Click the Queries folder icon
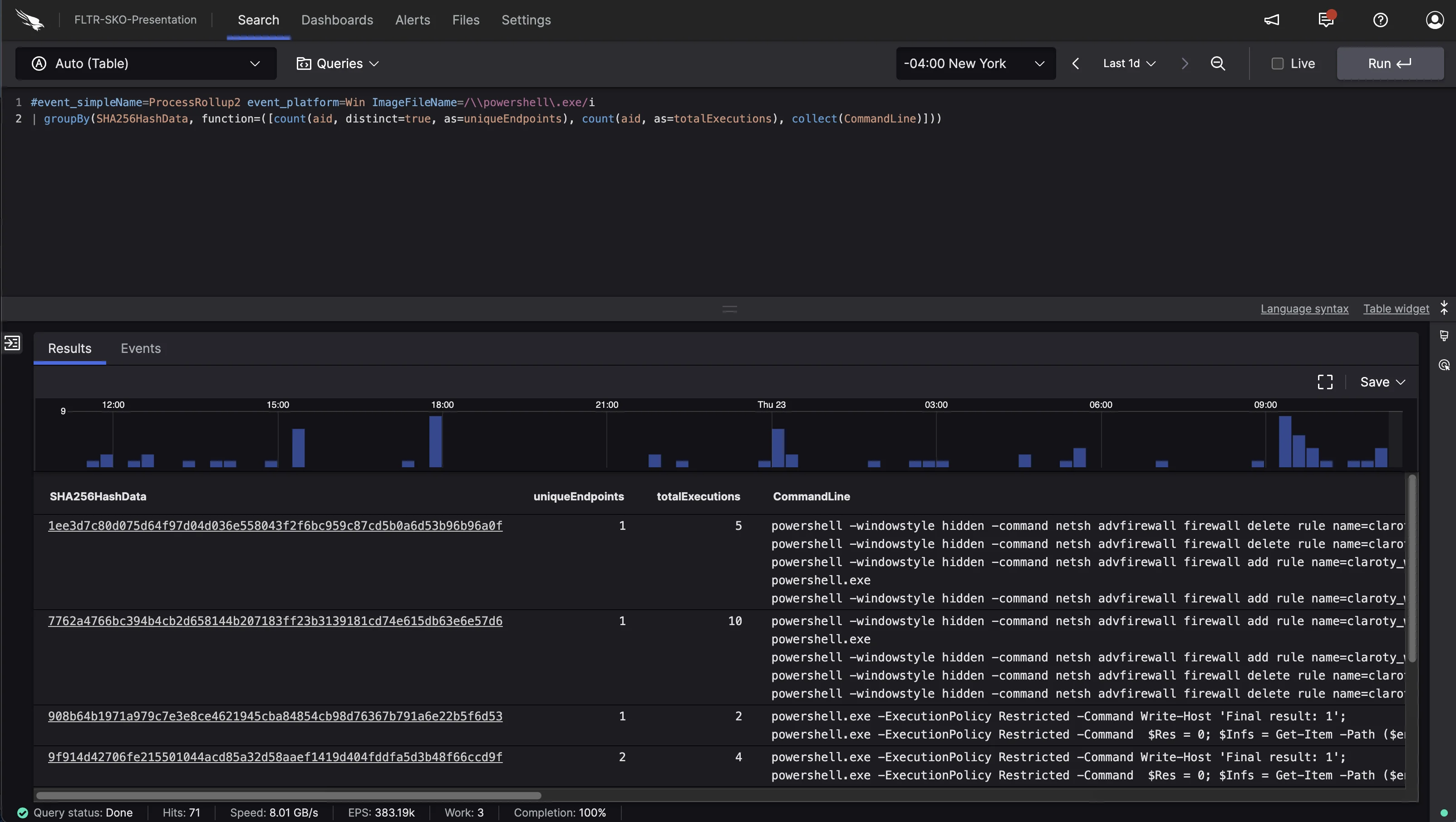The image size is (1456, 822). (304, 63)
